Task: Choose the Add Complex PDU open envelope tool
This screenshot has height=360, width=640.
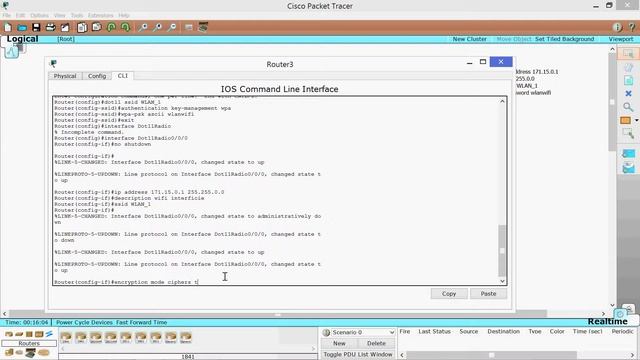Action: tap(629, 167)
